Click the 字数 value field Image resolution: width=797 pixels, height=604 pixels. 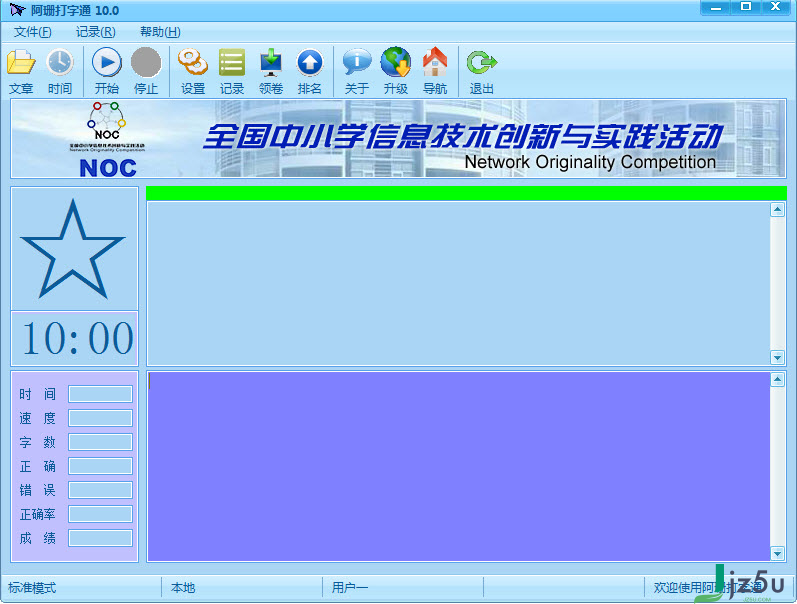pyautogui.click(x=101, y=442)
